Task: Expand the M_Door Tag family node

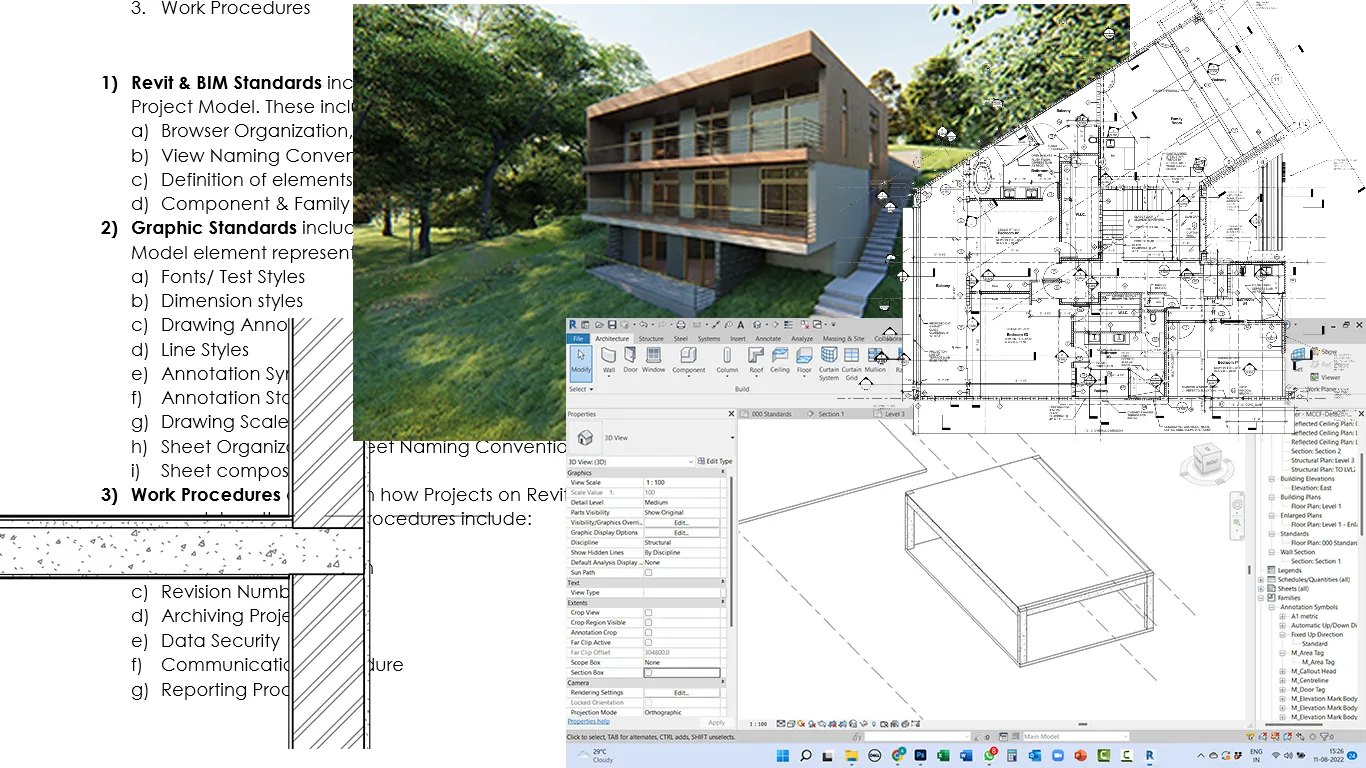Action: click(1282, 689)
